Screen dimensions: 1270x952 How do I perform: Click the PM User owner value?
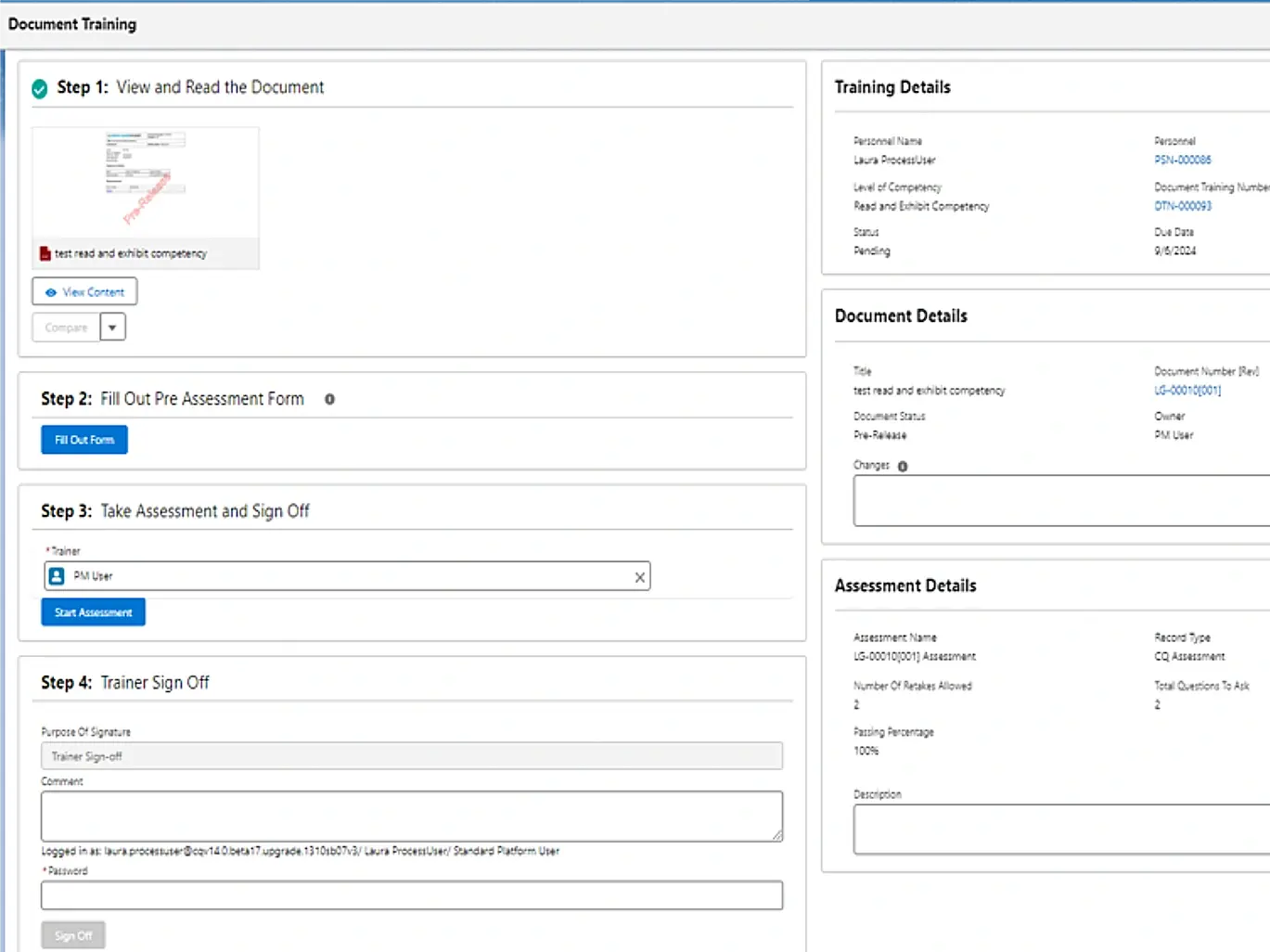[1174, 435]
